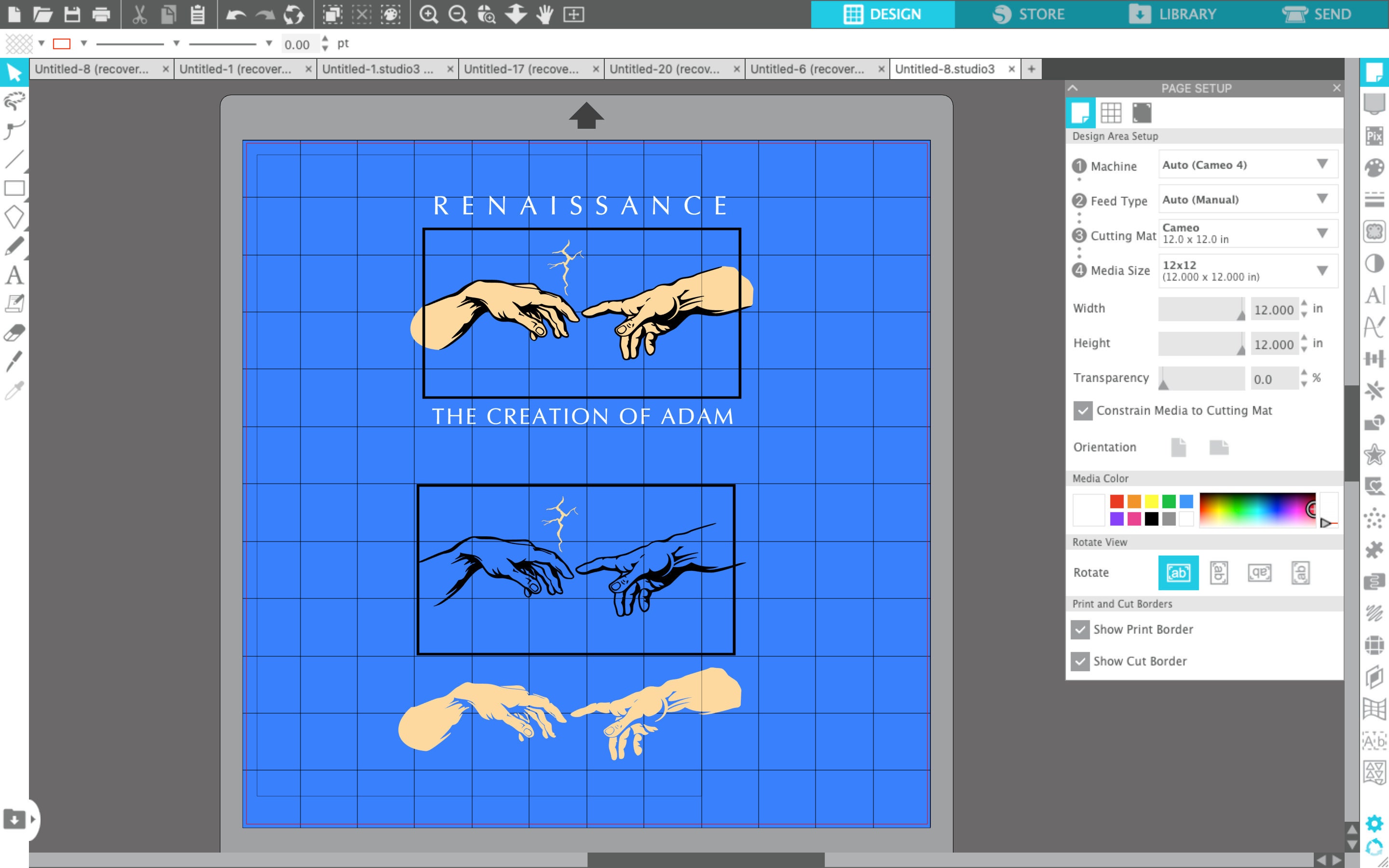This screenshot has height=868, width=1389.
Task: Uncheck Show Cut Border
Action: tap(1080, 661)
